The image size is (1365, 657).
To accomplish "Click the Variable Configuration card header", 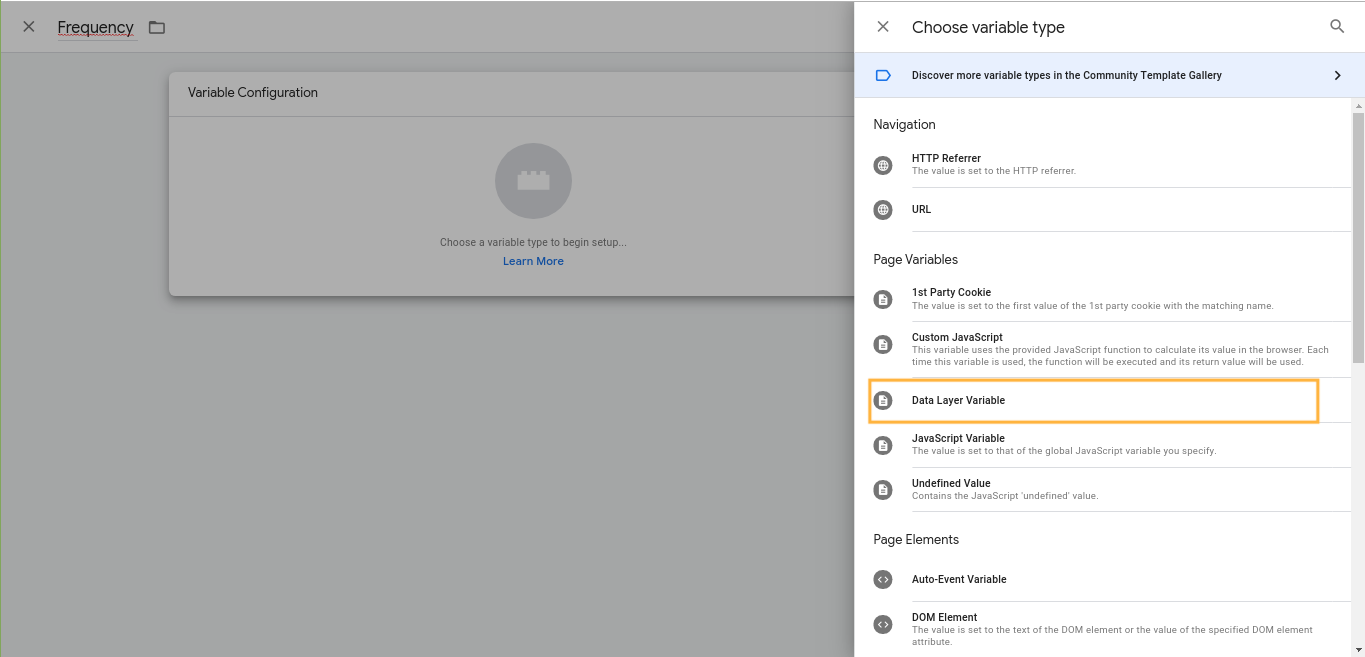I will 511,93.
